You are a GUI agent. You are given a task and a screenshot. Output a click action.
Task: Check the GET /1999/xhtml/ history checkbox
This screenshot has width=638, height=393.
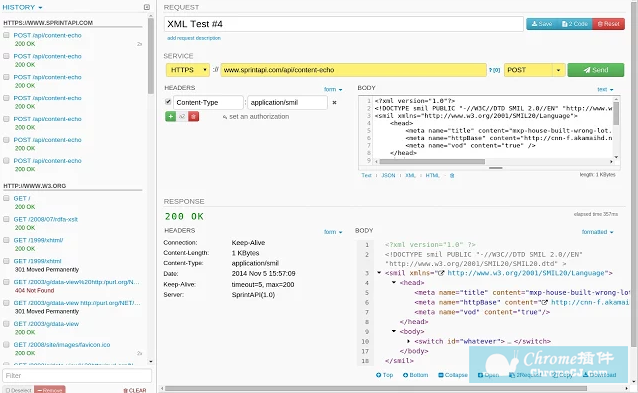(6, 240)
